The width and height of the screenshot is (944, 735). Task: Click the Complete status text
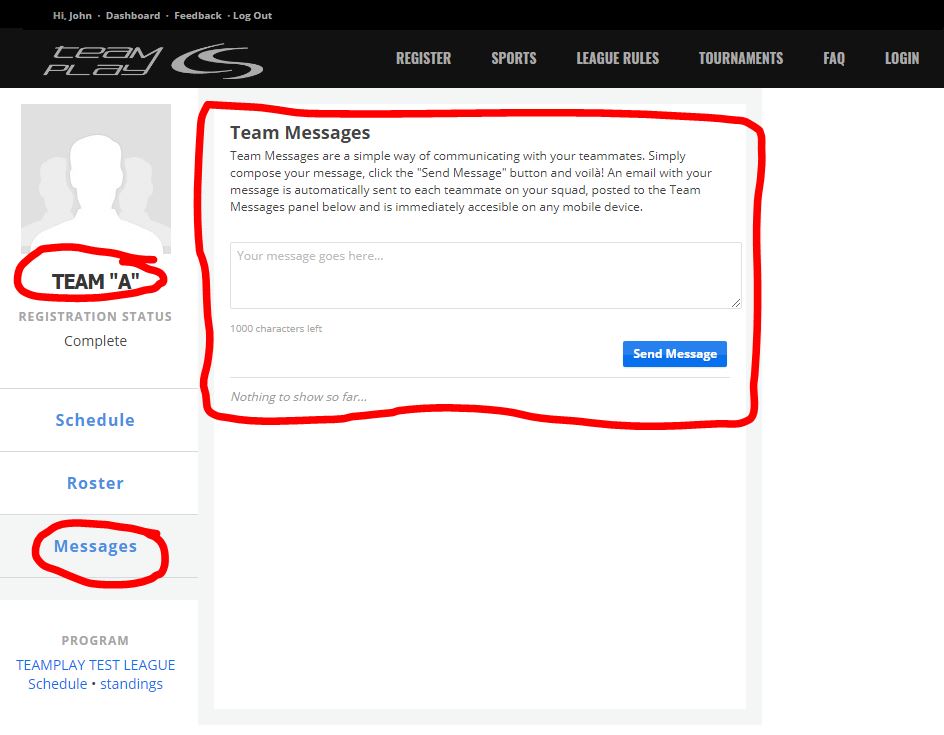coord(95,341)
